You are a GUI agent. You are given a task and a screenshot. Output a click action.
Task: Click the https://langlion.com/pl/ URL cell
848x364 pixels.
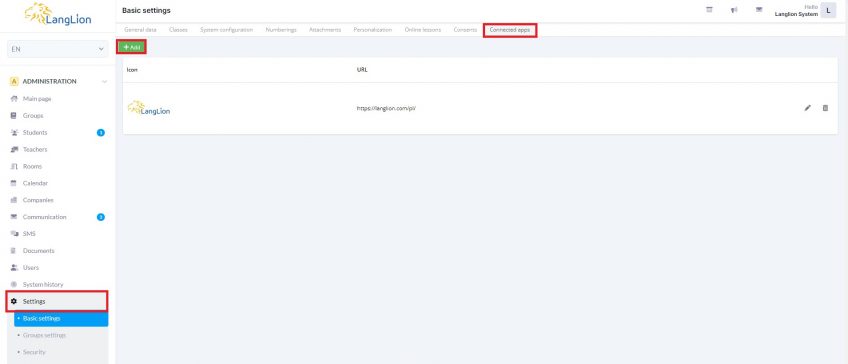[386, 108]
